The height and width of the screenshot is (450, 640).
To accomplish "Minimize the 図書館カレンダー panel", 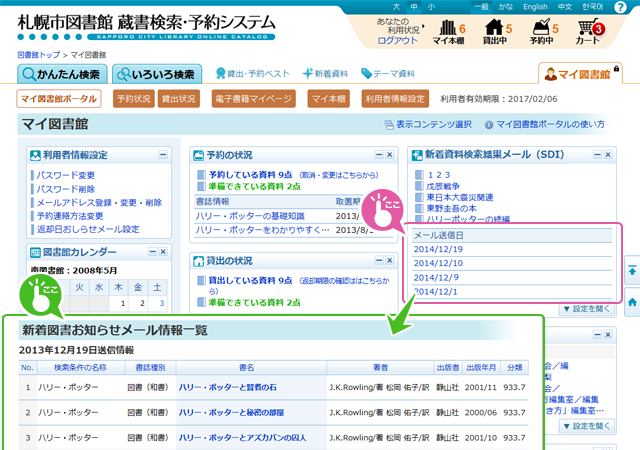I will 153,252.
